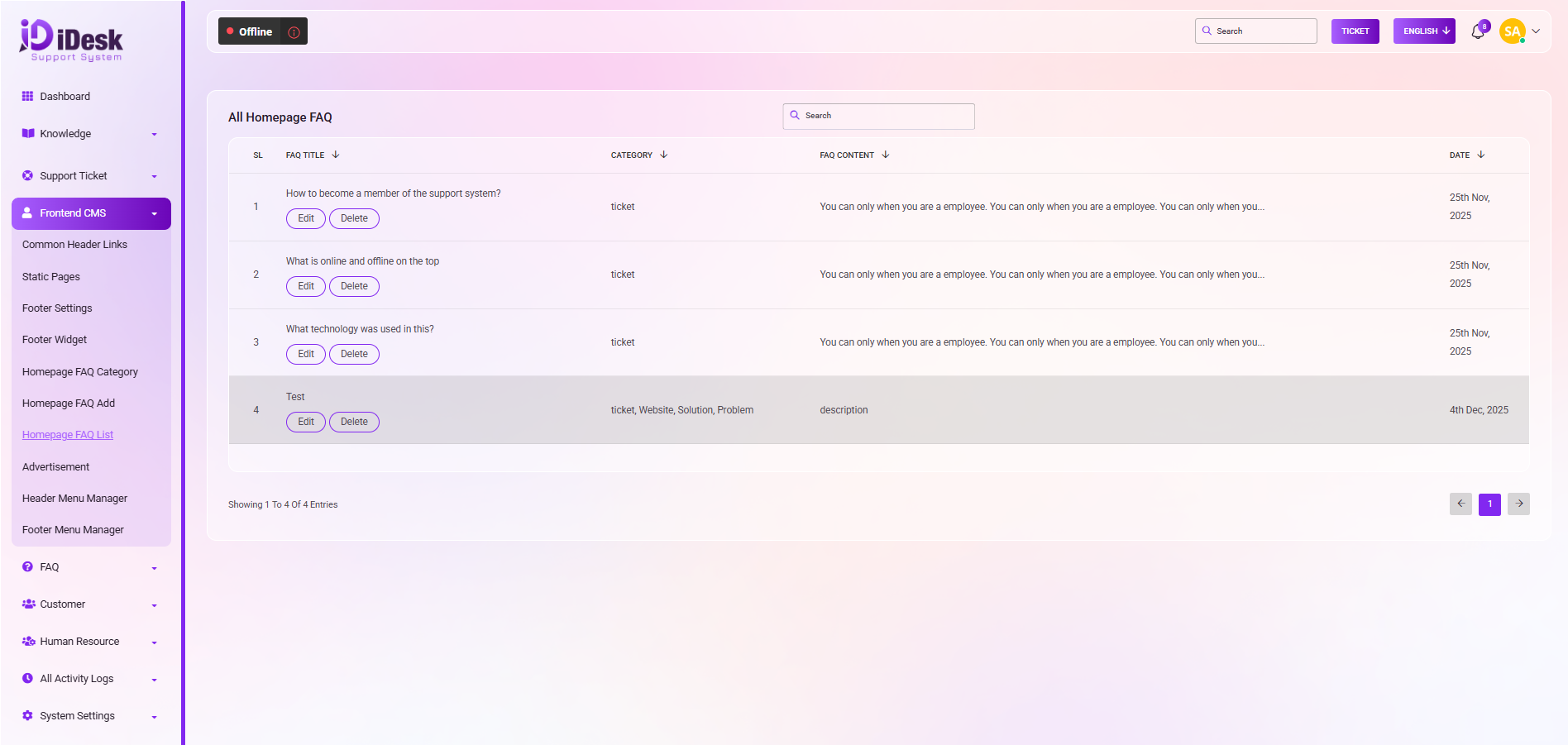Sort by FAQ Title arrow icon
Screen dimensions: 1568x745
[336, 155]
